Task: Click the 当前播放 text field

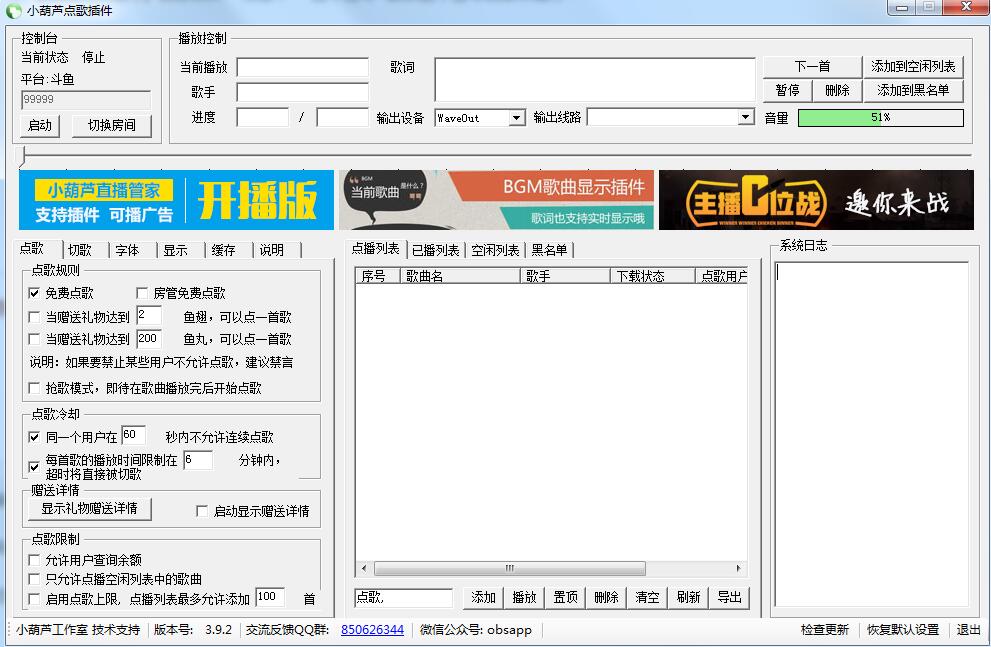Action: click(302, 68)
